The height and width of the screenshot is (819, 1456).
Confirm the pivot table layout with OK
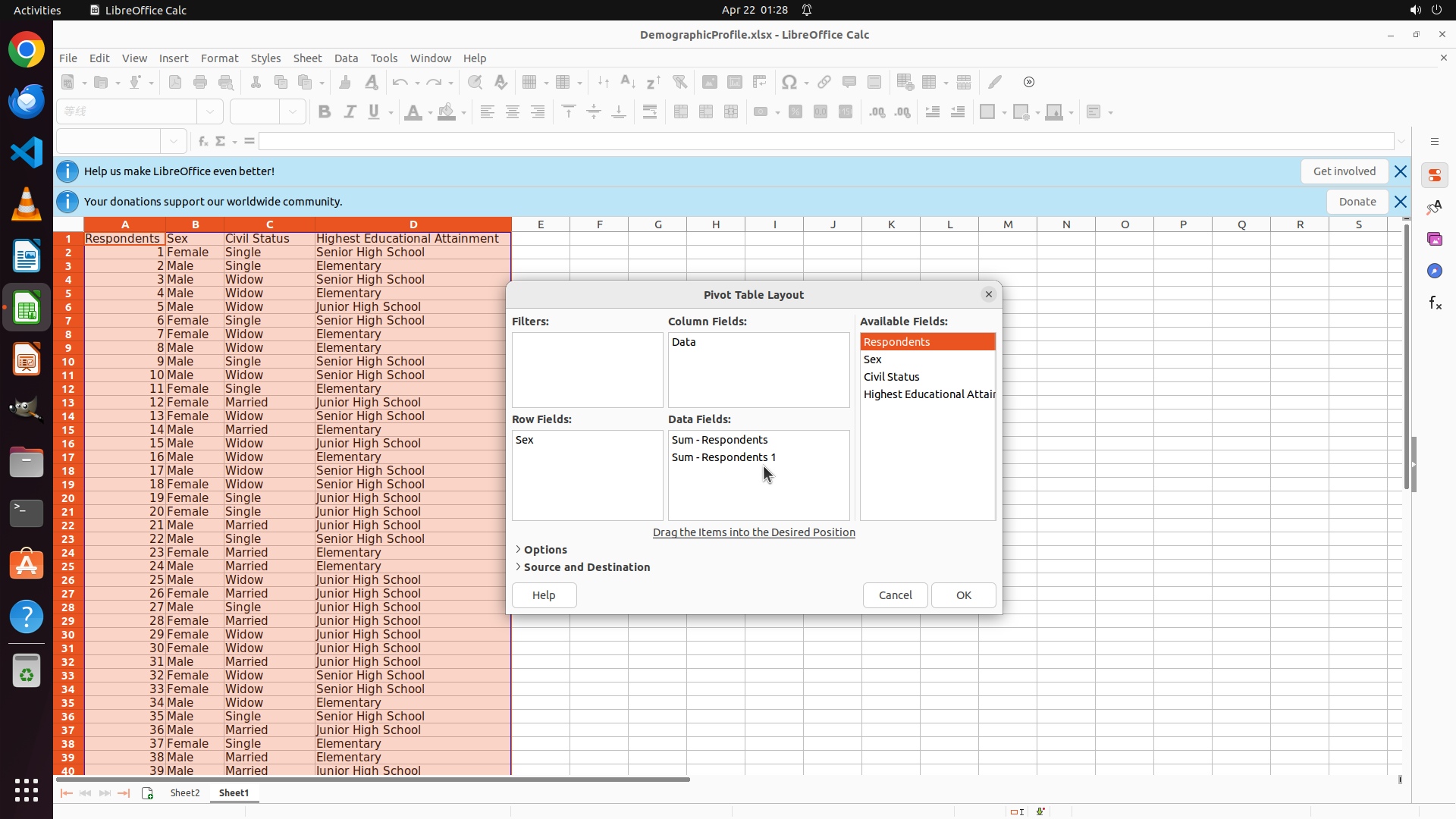[x=963, y=595]
